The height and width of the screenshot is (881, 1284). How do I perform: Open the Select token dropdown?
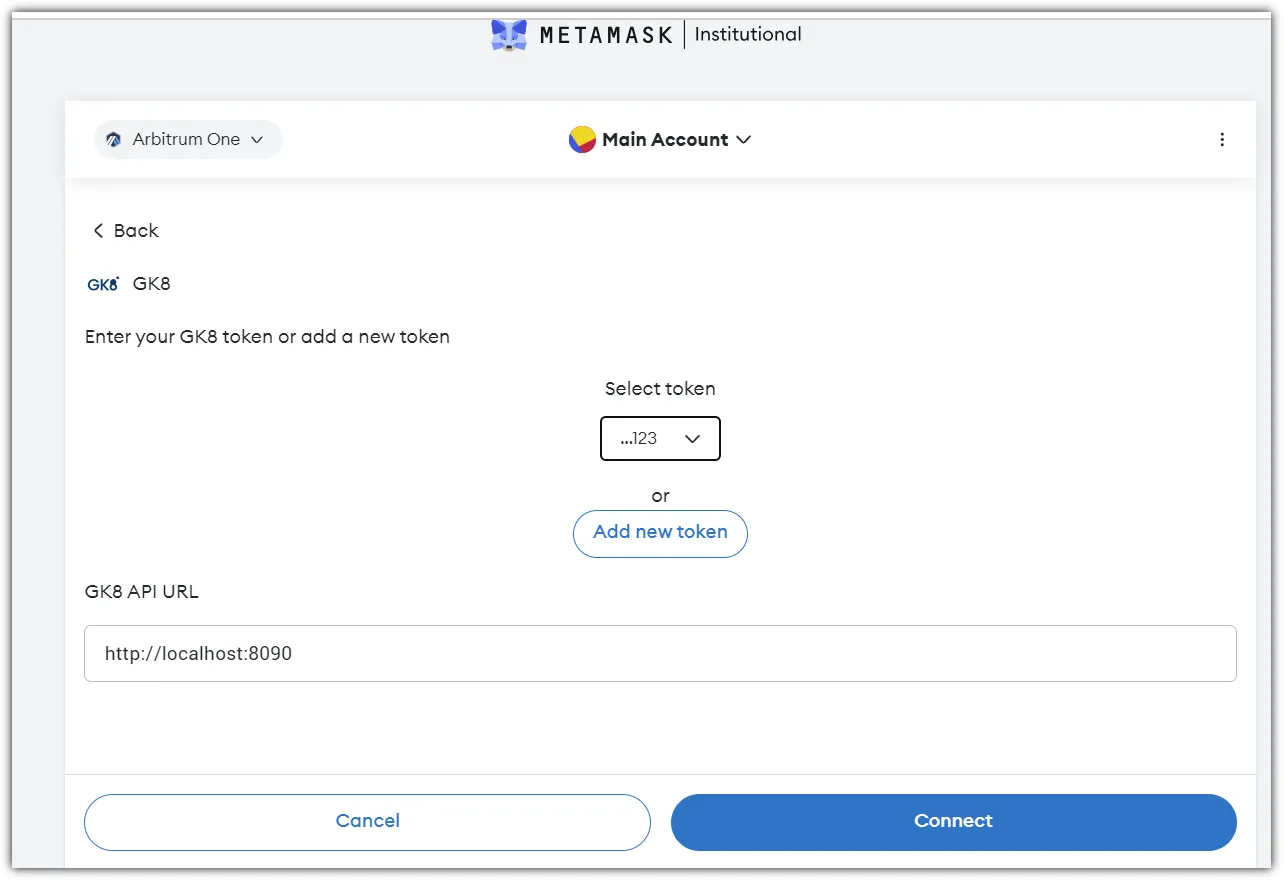660,439
